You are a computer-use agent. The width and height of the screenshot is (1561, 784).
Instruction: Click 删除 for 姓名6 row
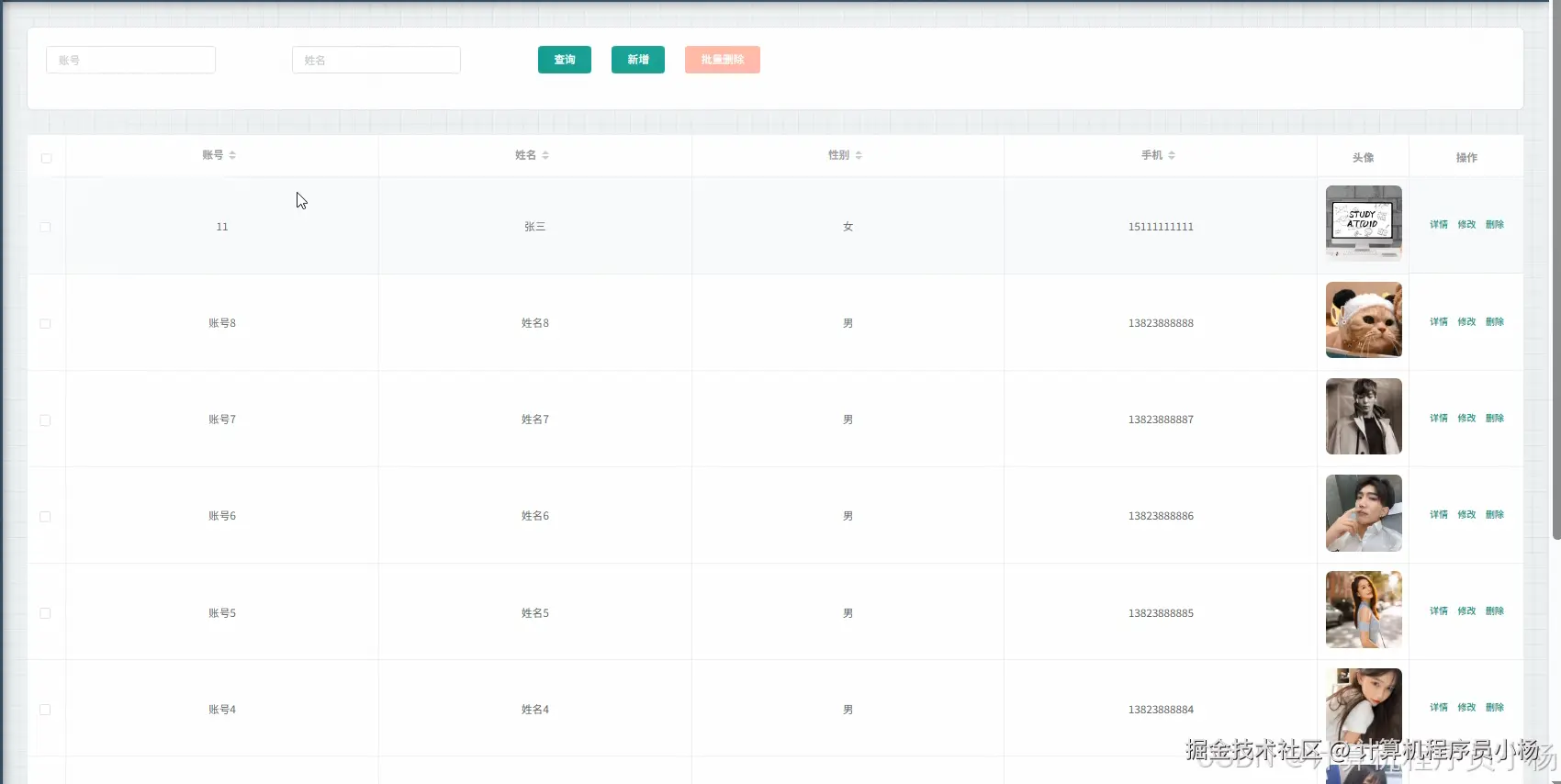[1495, 515]
